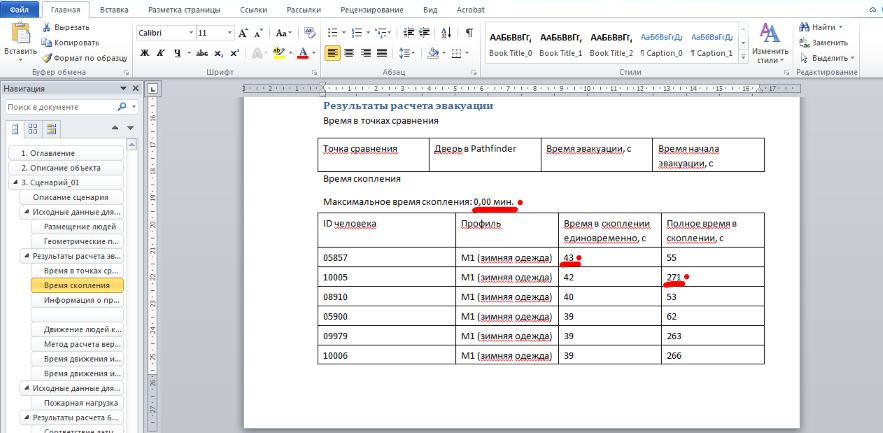
Task: Open the Вставка ribbon tab
Action: [x=114, y=8]
